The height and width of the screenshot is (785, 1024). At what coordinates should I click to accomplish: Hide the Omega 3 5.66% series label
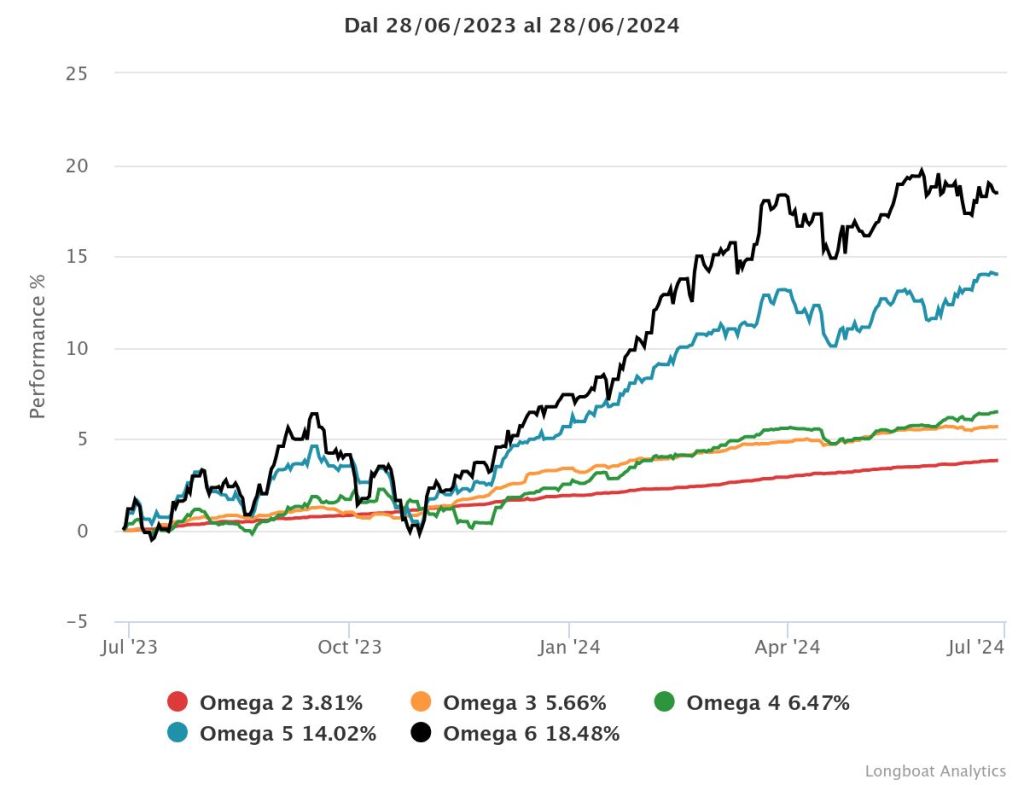pyautogui.click(x=524, y=703)
